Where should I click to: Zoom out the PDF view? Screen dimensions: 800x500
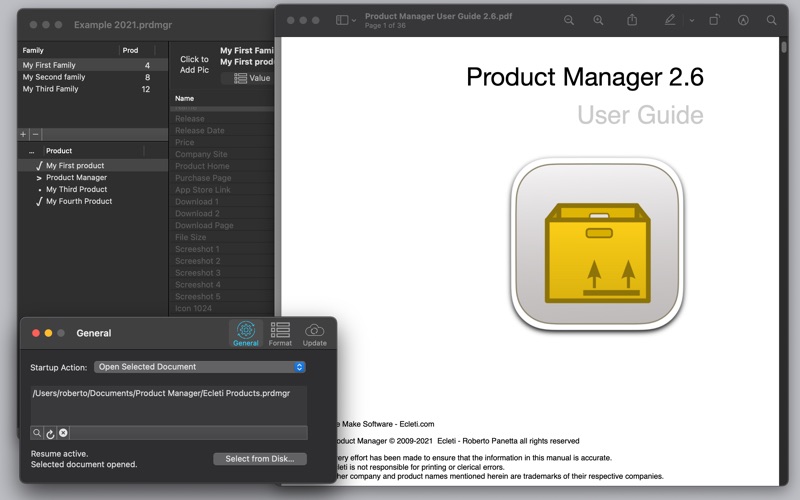pos(568,20)
